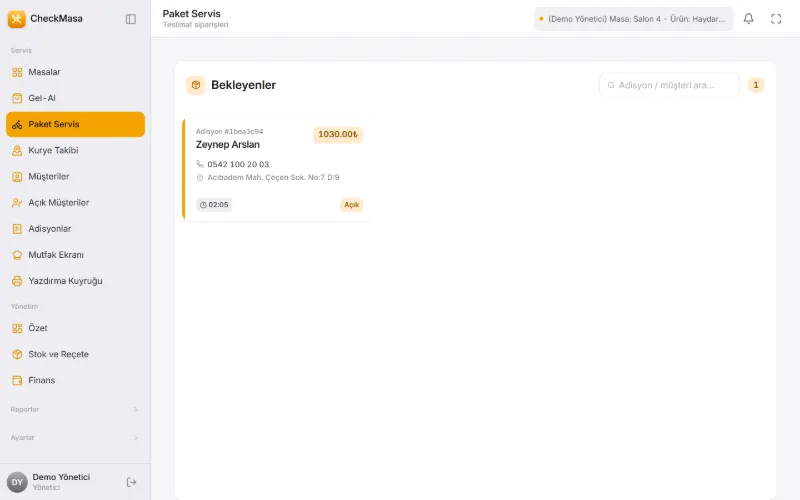Click the Acıbadem Mah. address line
Screen dimensions: 800x500
coord(273,178)
